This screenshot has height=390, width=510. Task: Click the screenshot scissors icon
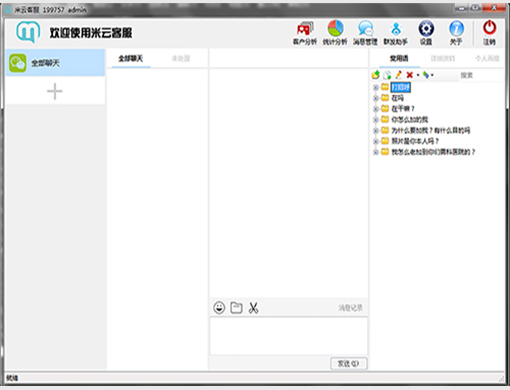pyautogui.click(x=253, y=308)
